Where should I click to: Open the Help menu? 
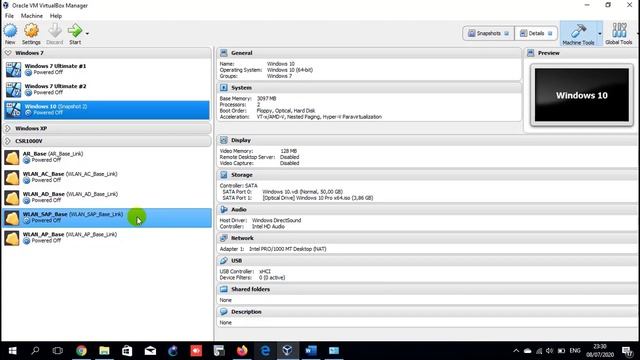click(56, 16)
